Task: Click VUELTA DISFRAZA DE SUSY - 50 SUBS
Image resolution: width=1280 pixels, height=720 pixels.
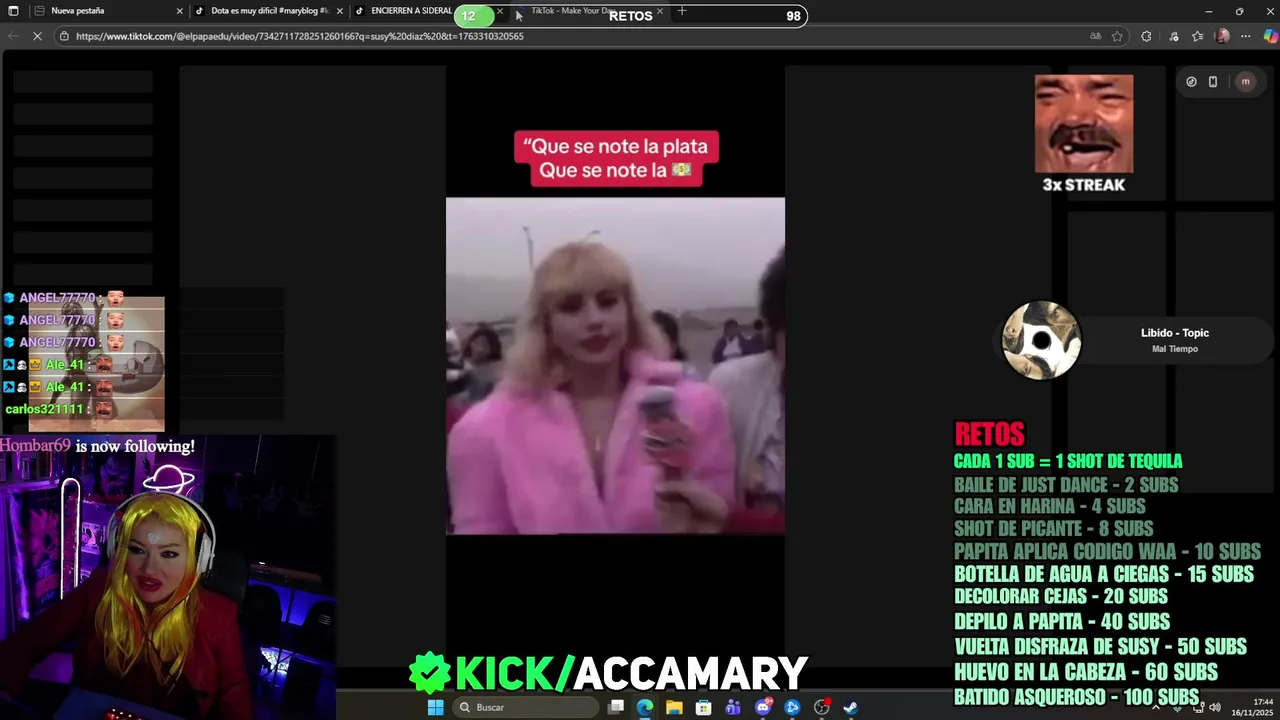Action: 1100,647
